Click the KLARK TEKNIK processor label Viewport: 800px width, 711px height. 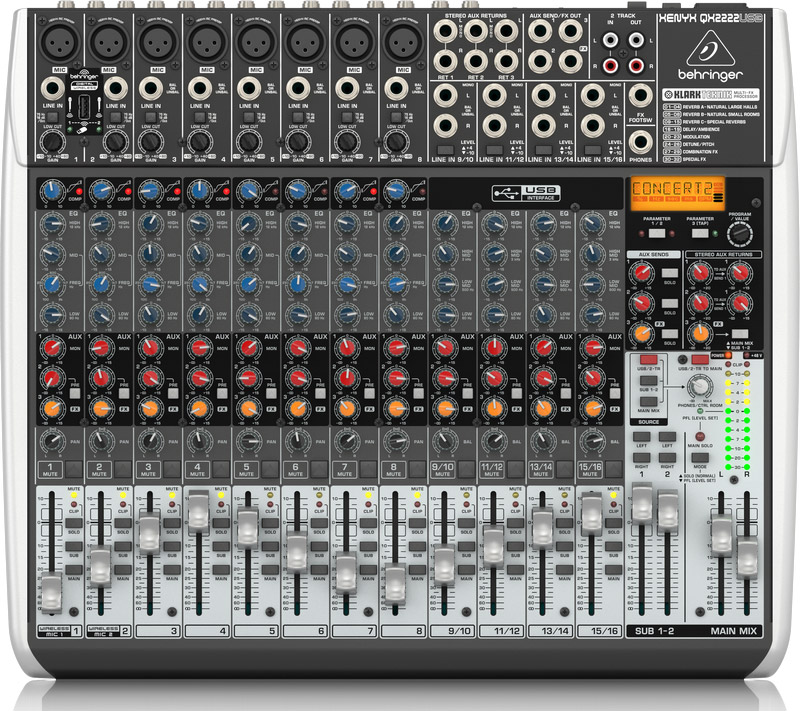[711, 94]
